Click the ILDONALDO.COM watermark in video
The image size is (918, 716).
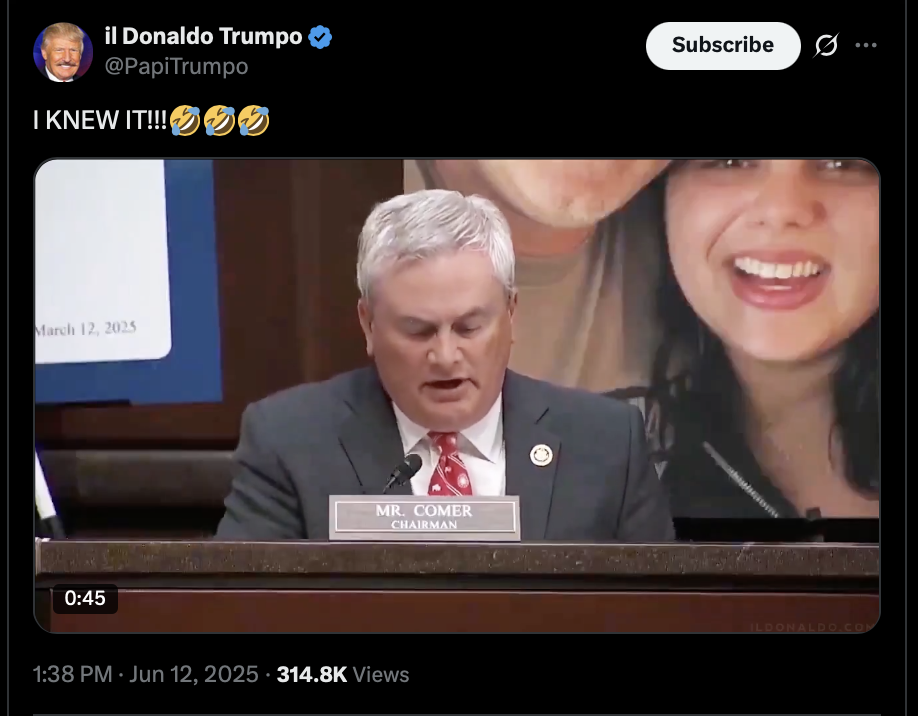[814, 626]
